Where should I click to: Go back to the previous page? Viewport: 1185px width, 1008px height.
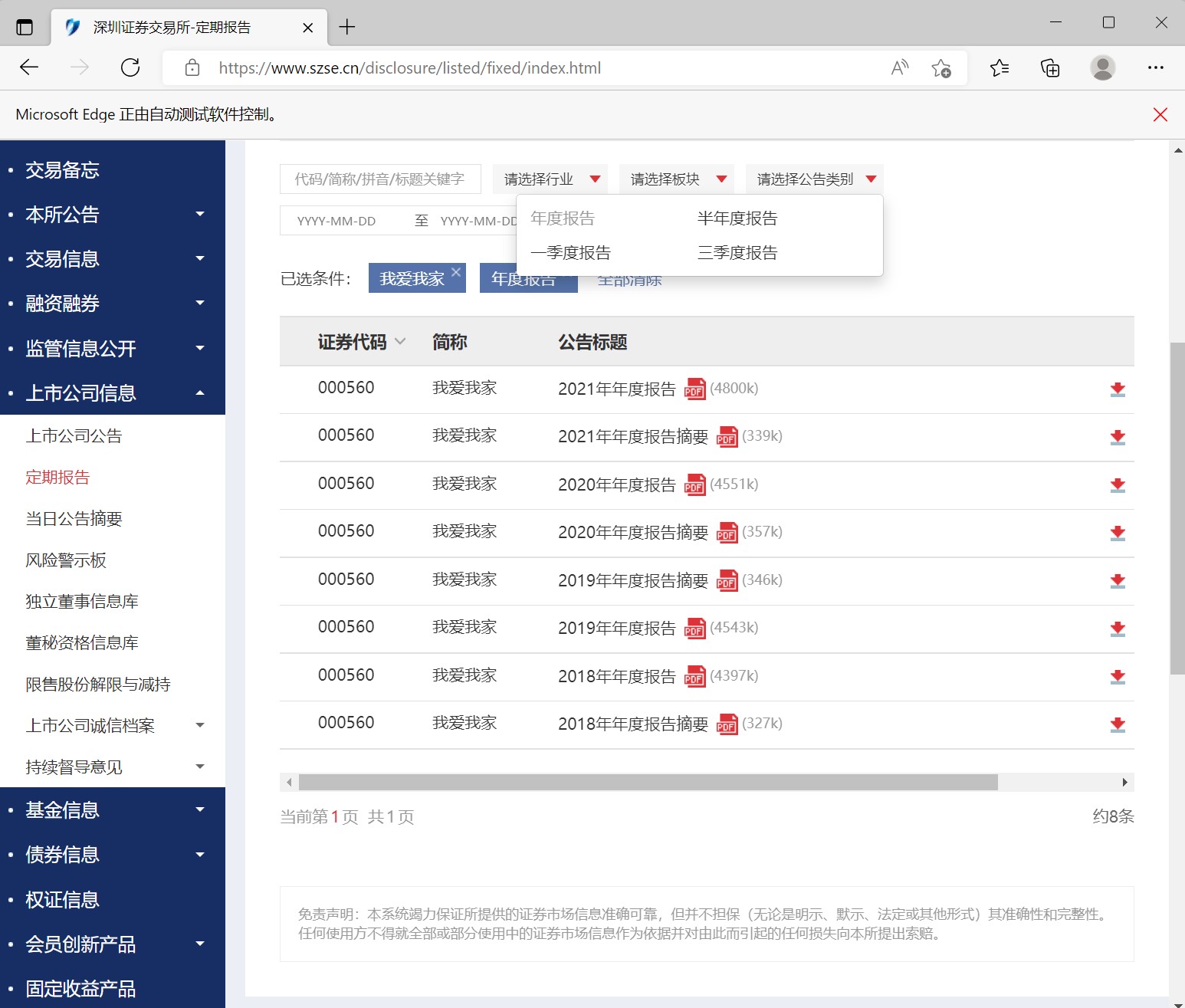[29, 67]
